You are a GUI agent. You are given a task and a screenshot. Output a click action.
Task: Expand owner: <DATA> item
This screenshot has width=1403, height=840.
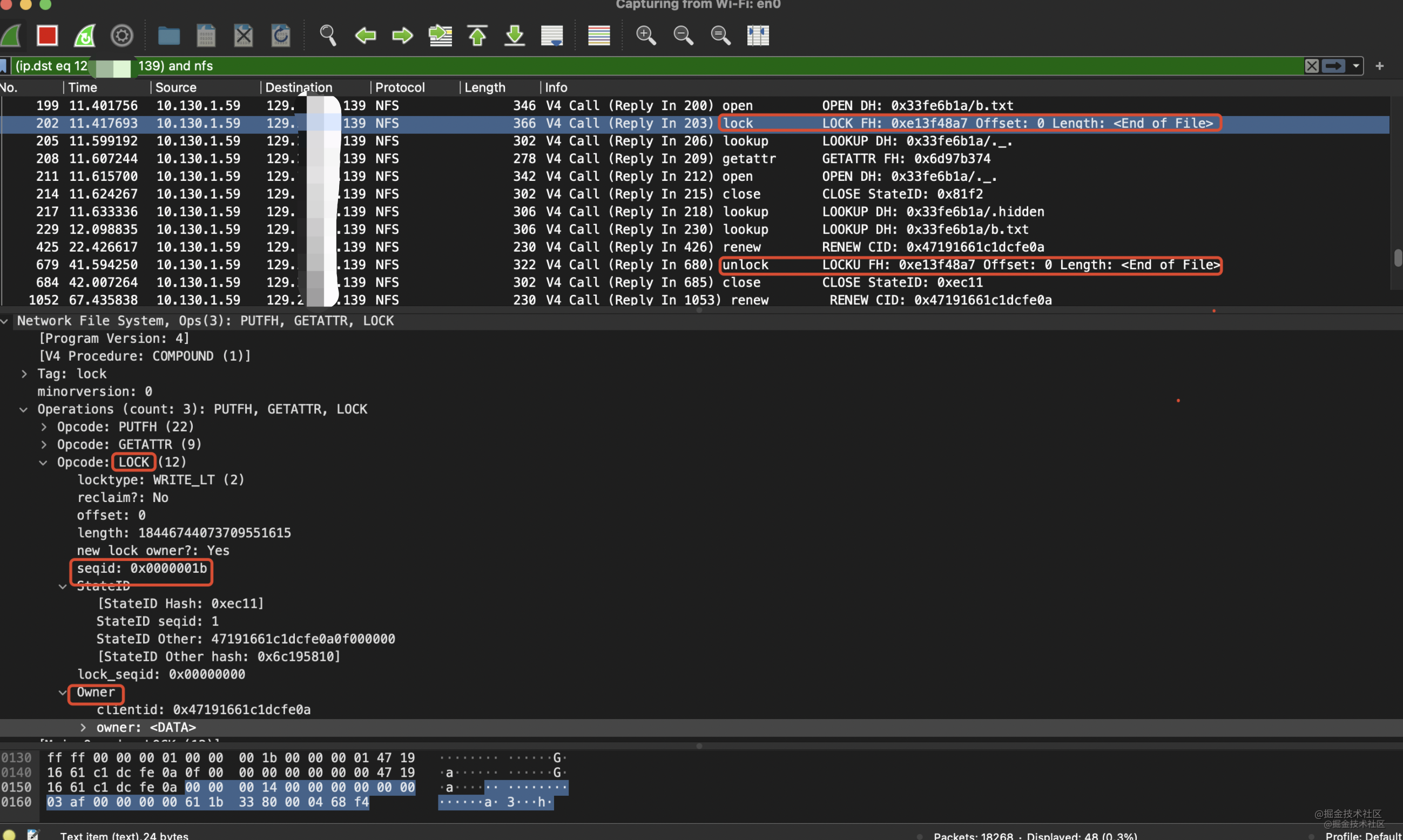click(83, 728)
